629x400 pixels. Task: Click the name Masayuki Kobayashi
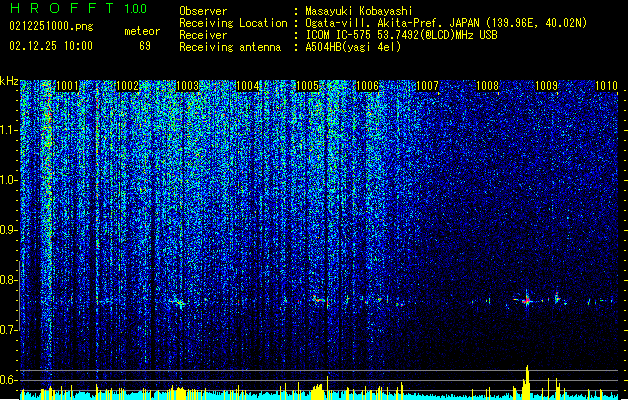[x=359, y=11]
